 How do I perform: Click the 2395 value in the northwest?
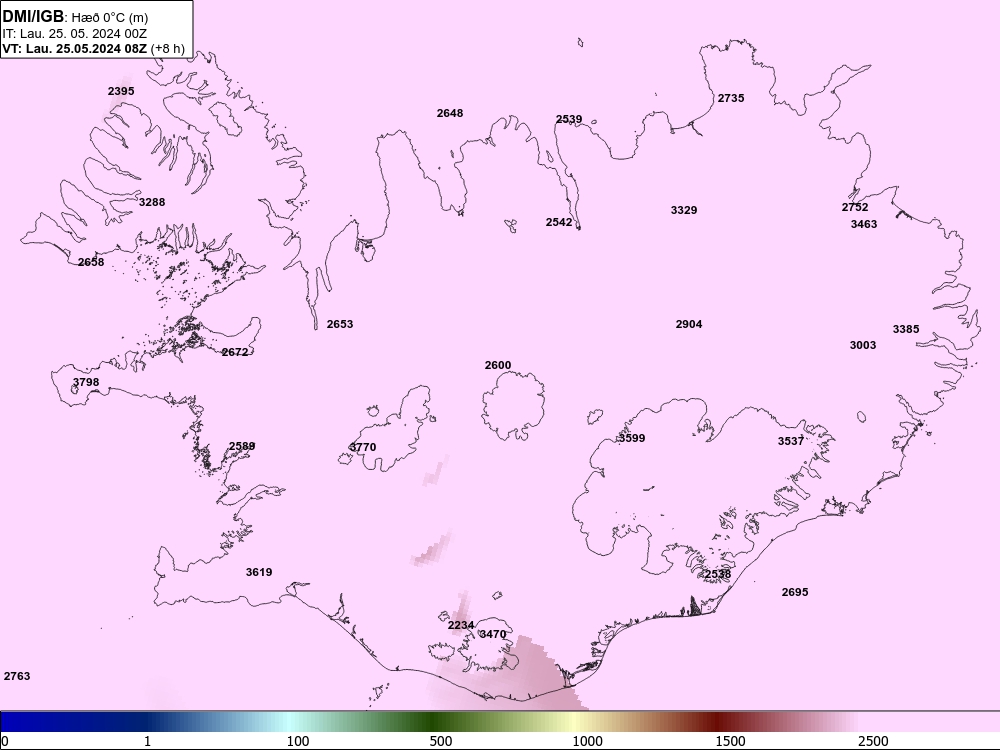121,91
